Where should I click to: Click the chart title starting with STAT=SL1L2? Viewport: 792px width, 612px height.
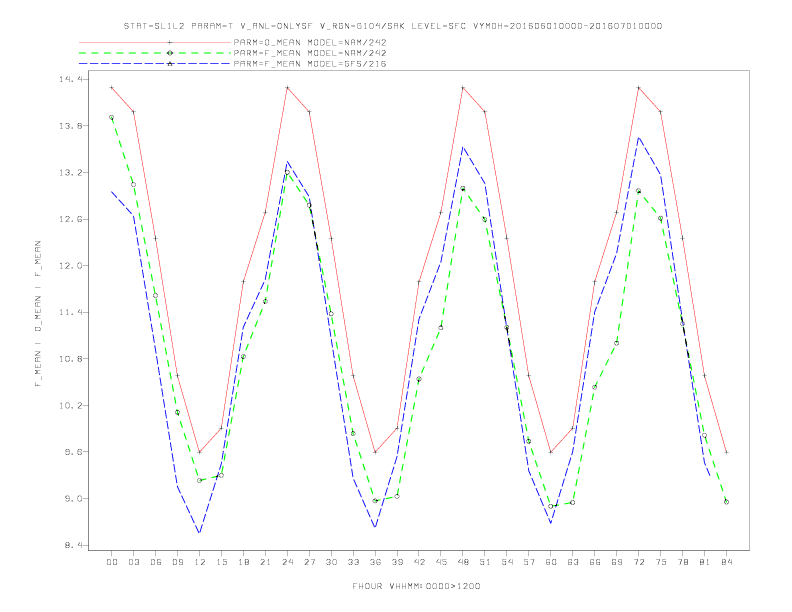pyautogui.click(x=392, y=26)
